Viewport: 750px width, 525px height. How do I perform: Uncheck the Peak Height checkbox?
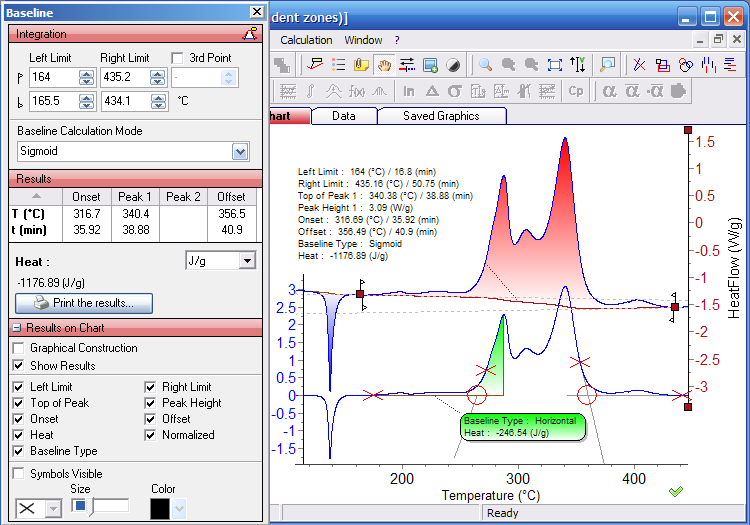point(150,403)
